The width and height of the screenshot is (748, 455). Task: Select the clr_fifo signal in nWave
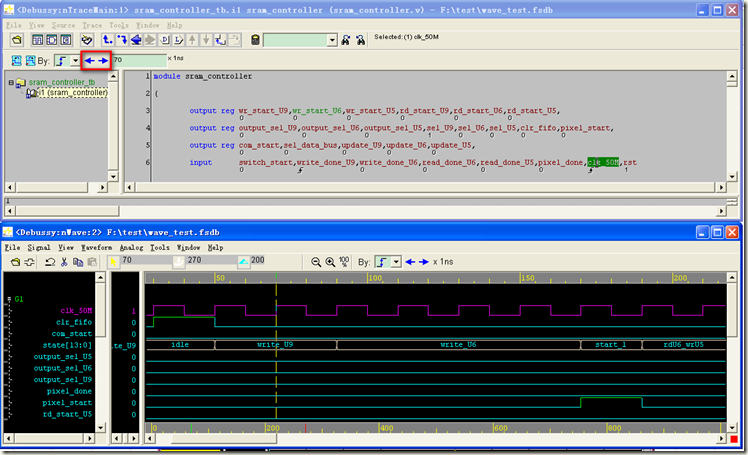74,322
